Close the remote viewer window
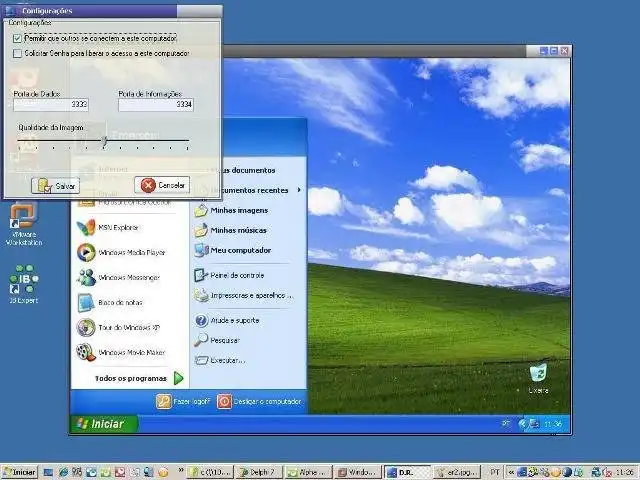640x480 pixels. 564,51
